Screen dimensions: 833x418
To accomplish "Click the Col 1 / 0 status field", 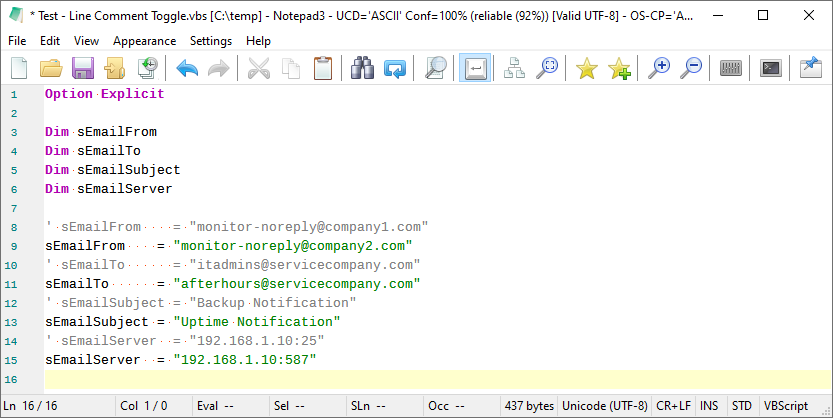I will coord(154,406).
